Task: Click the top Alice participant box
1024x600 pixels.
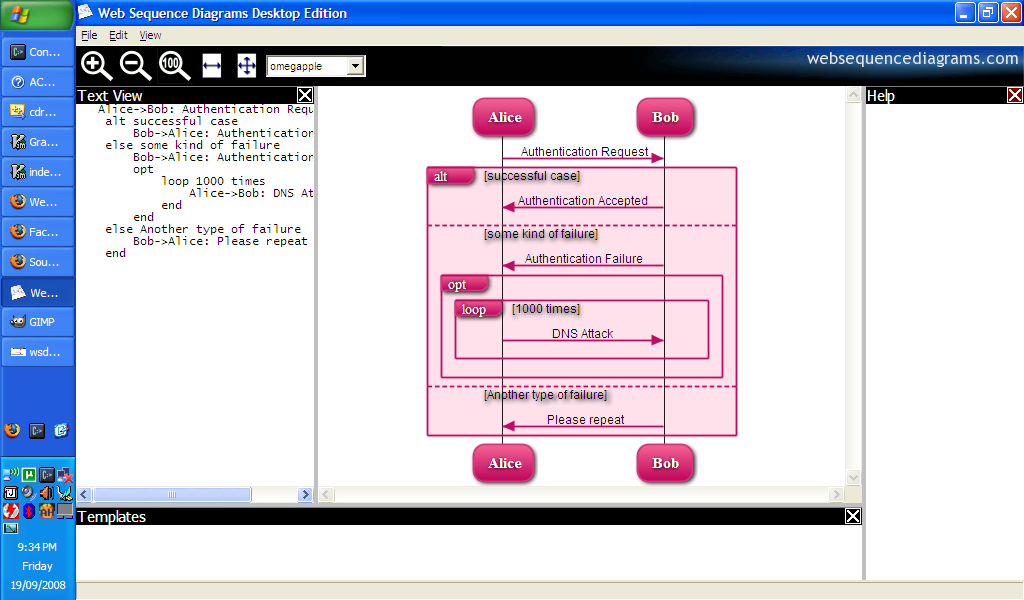Action: [504, 118]
